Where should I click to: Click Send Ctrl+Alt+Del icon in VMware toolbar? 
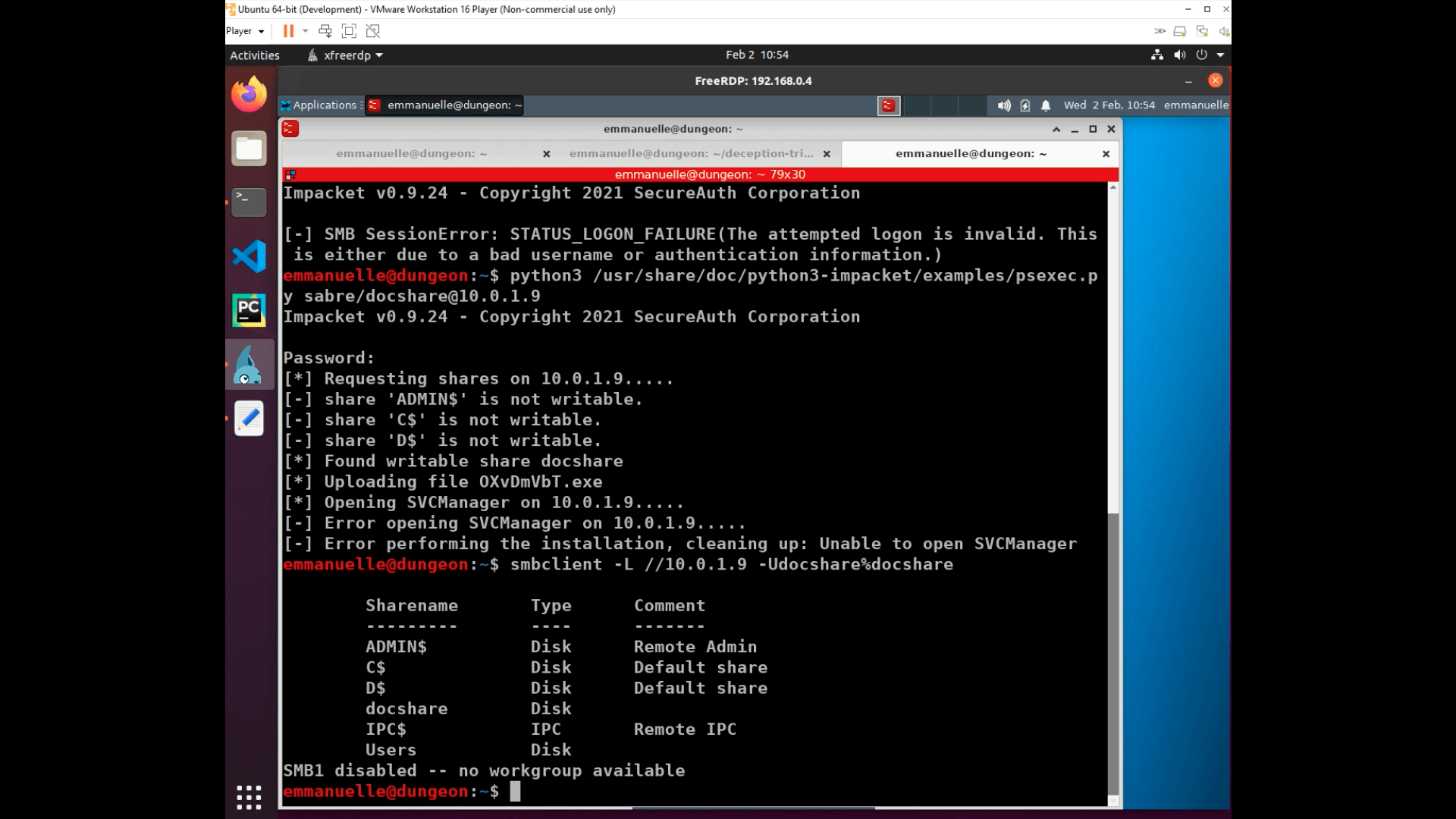coord(325,31)
